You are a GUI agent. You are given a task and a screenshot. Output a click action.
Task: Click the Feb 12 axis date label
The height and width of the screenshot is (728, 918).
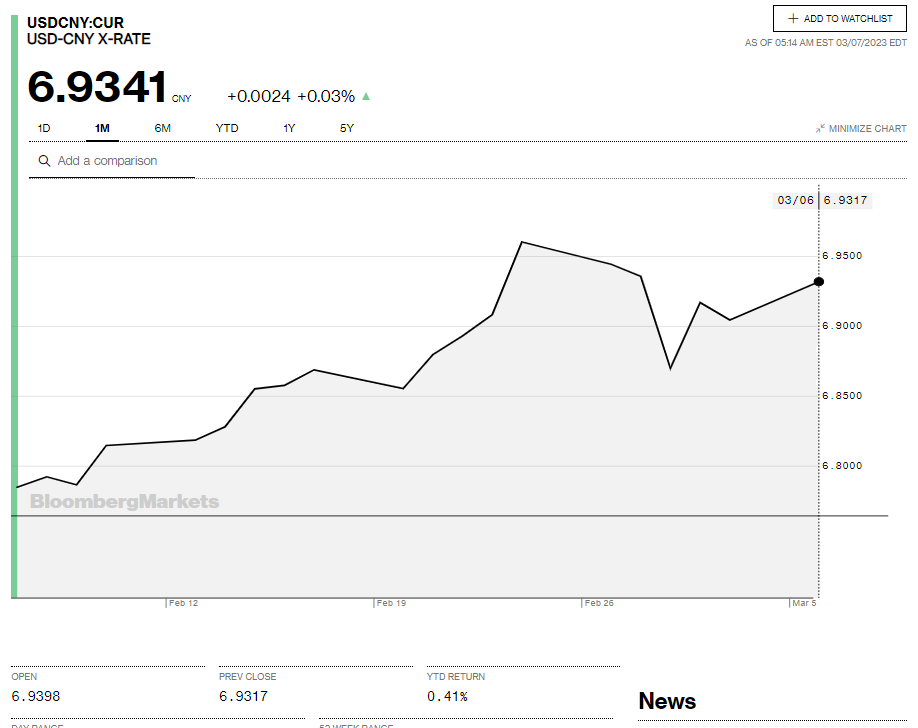point(183,603)
